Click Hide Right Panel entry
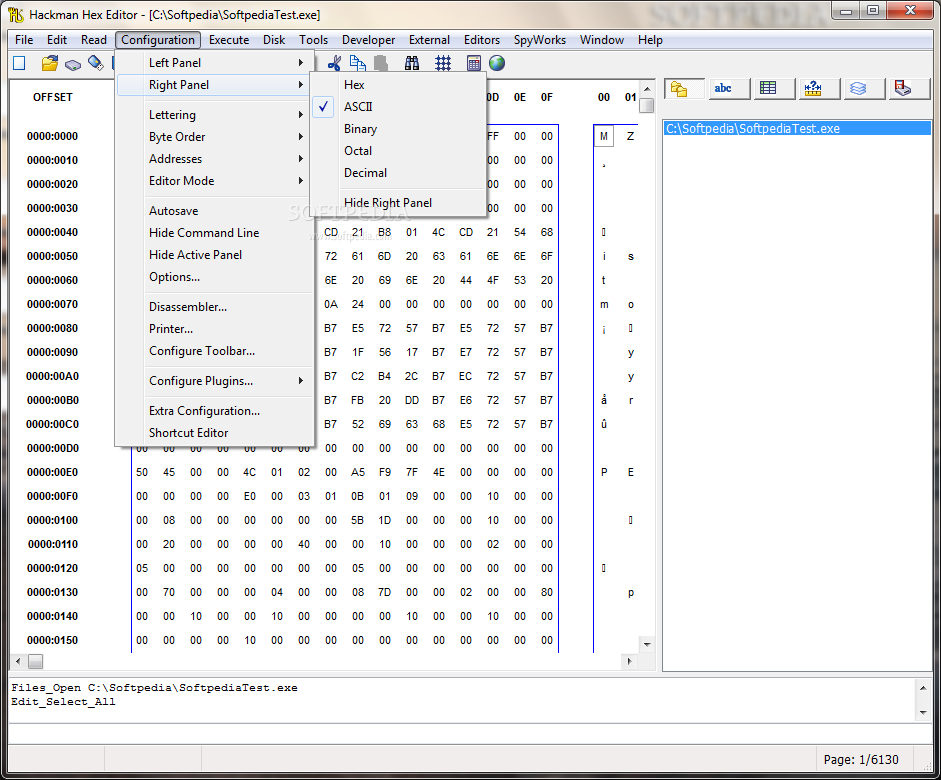The width and height of the screenshot is (941, 780). click(x=398, y=203)
